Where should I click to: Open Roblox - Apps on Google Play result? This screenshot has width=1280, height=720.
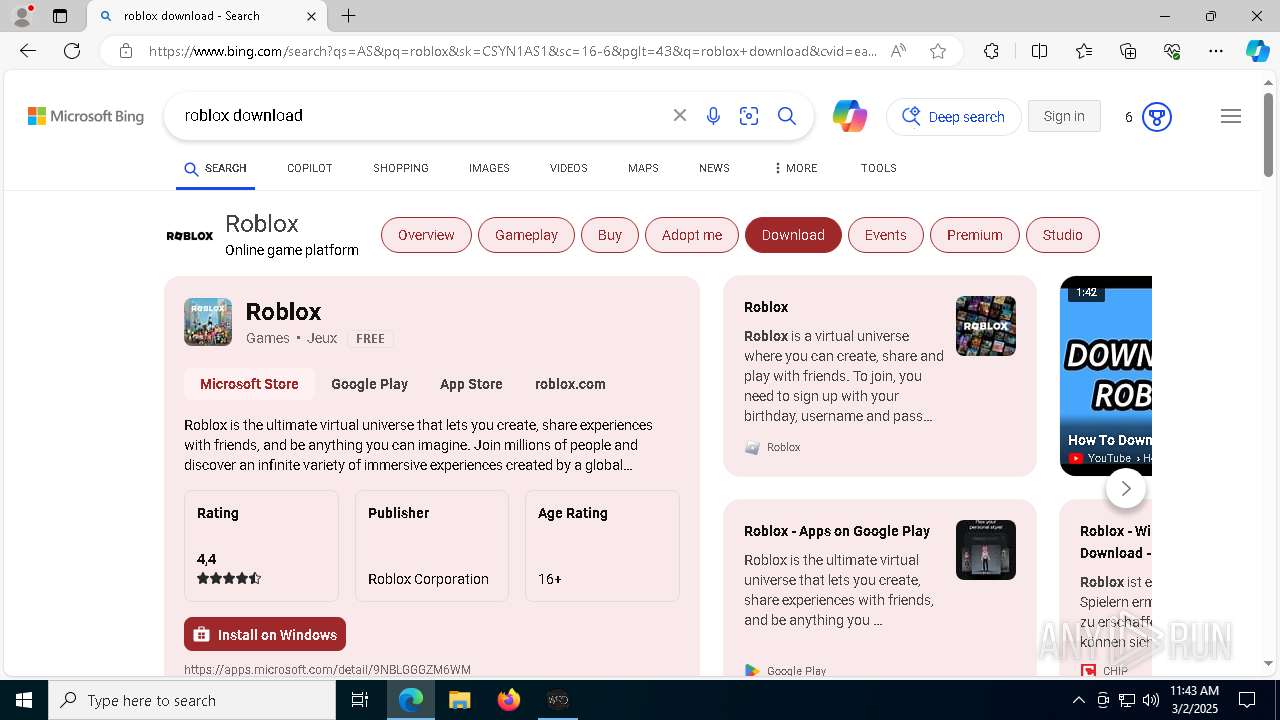(837, 531)
